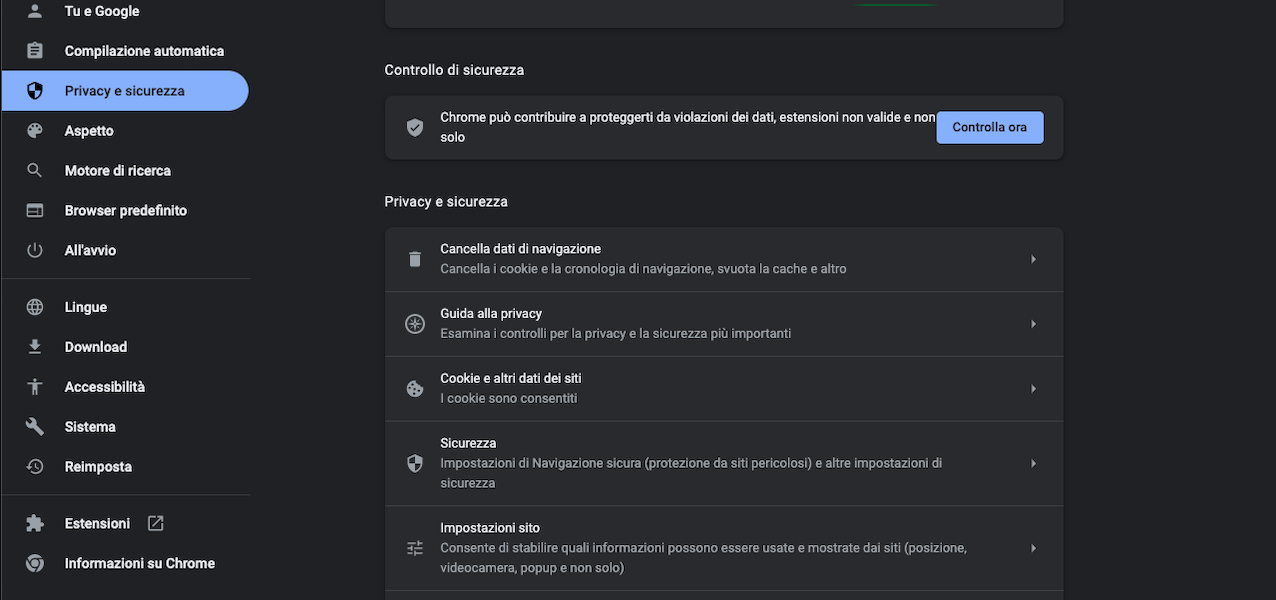This screenshot has height=600, width=1276.
Task: Open the Sicurezza settings row
Action: [x=723, y=463]
